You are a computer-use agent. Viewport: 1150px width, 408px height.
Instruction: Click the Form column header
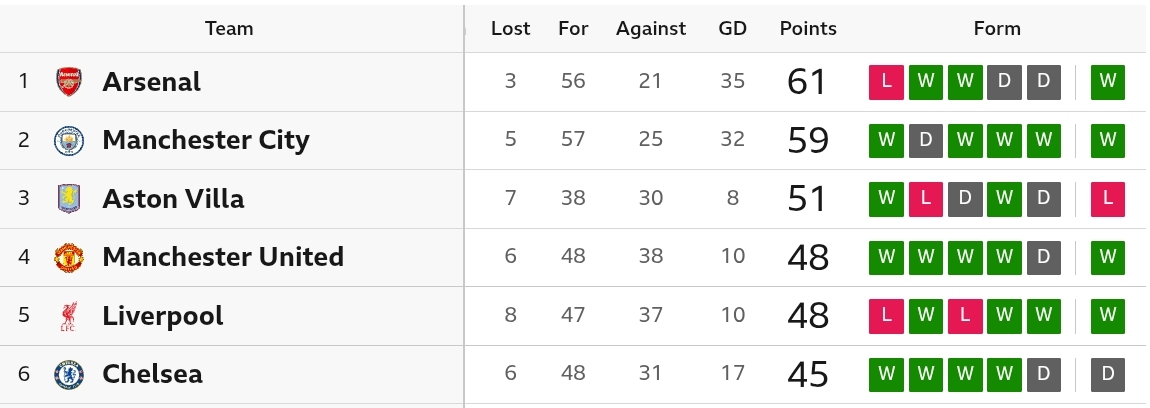point(997,28)
